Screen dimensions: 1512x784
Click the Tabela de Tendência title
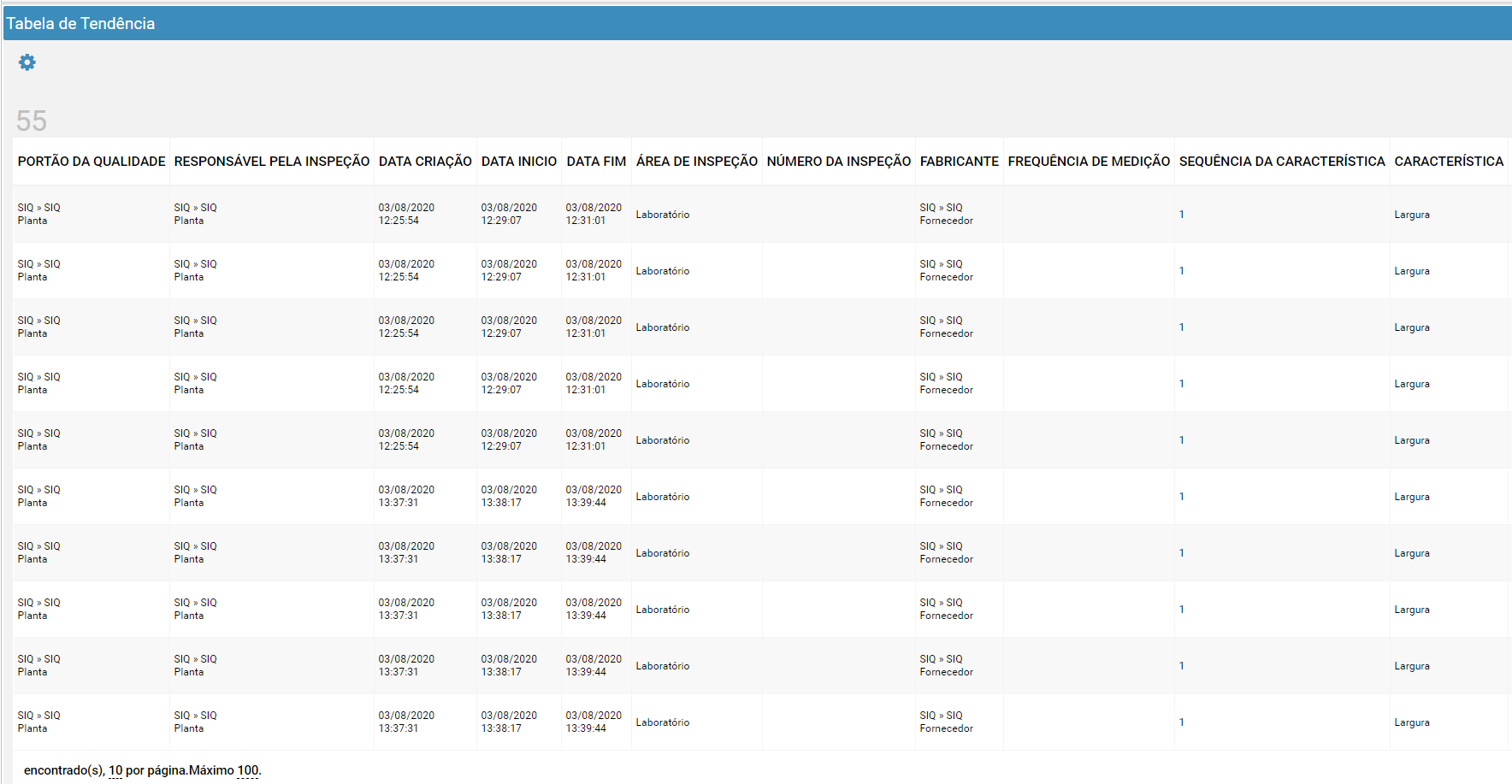point(80,24)
